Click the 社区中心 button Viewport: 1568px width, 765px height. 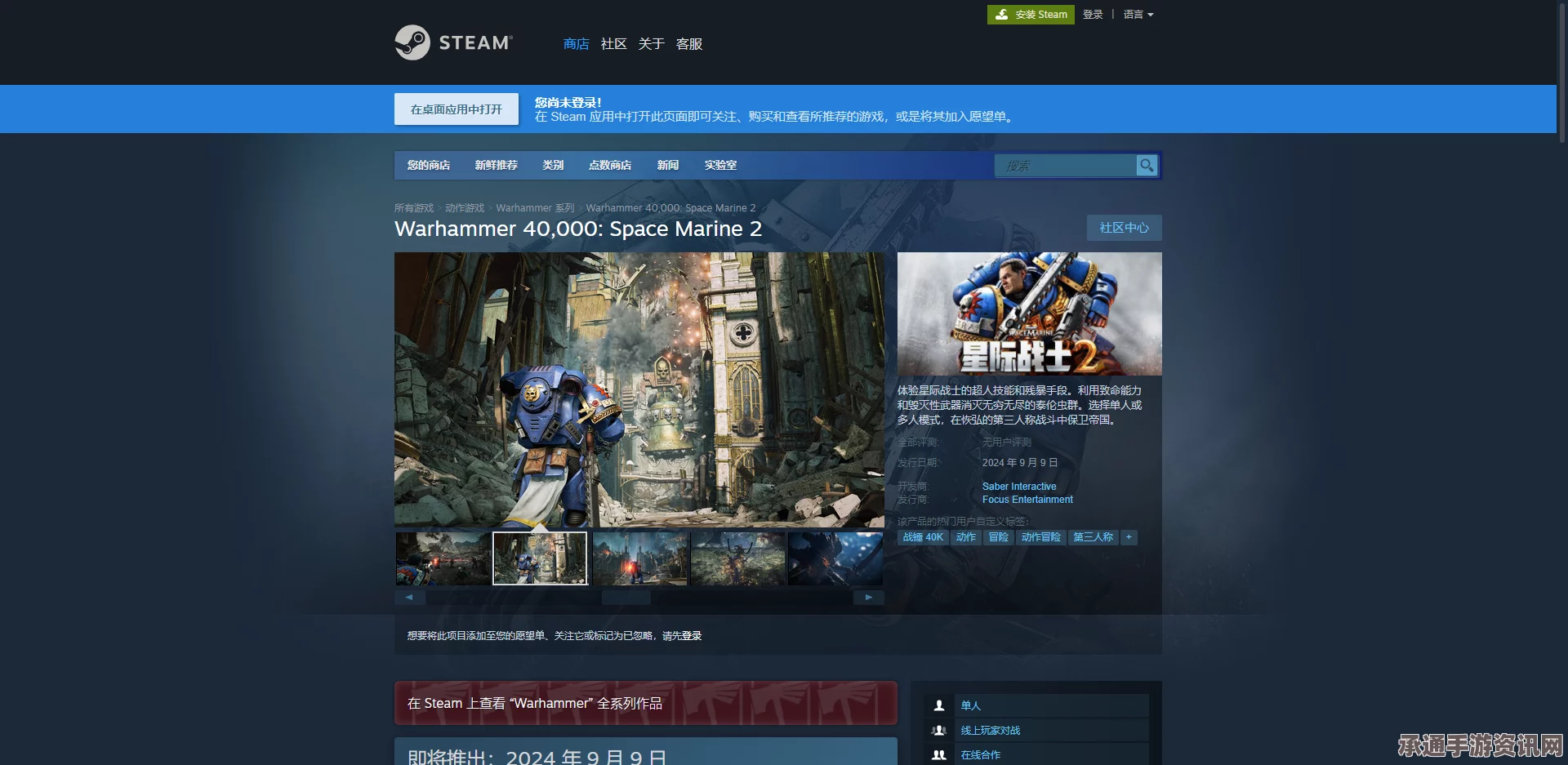(x=1124, y=228)
